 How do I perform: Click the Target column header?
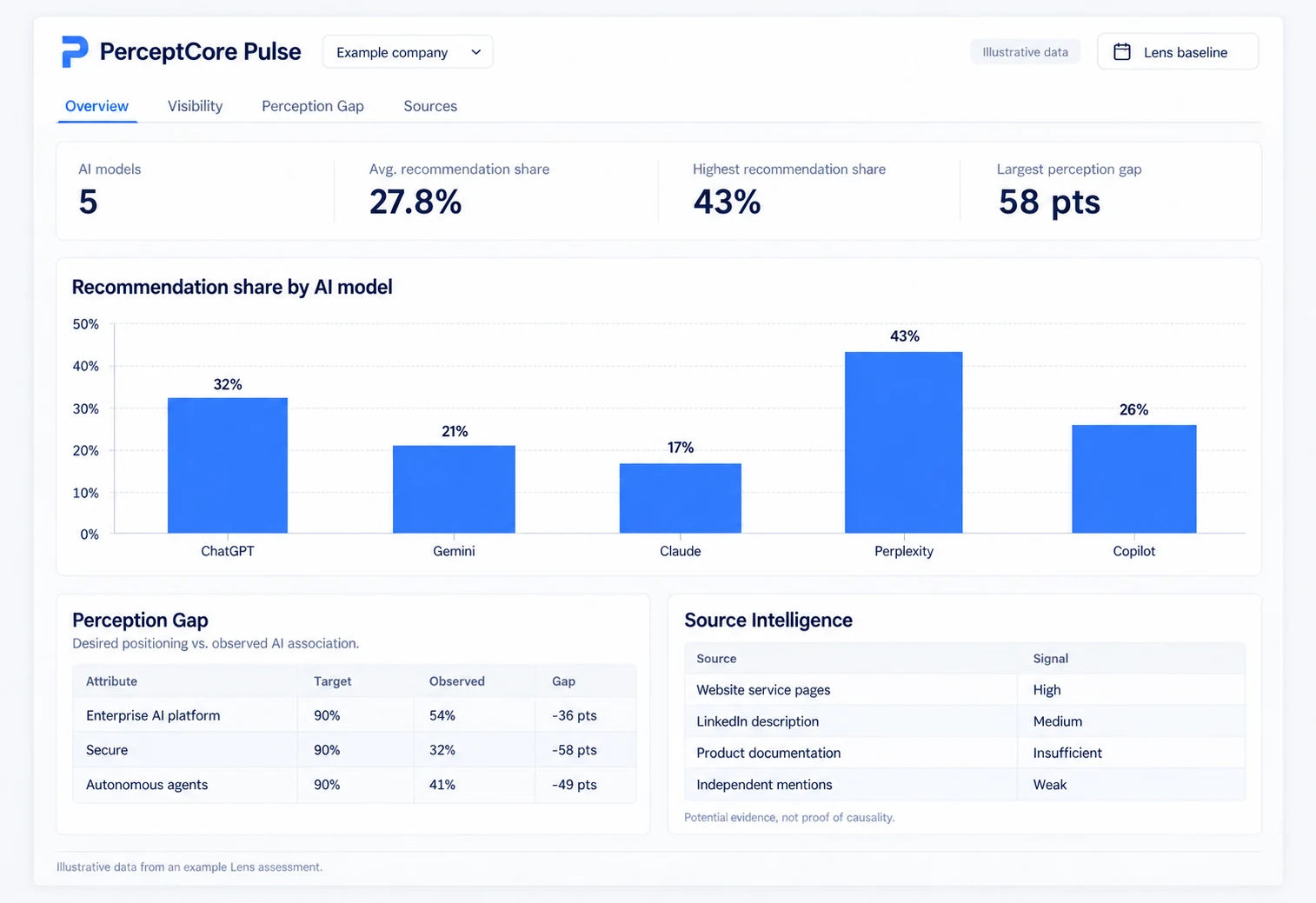coord(333,681)
